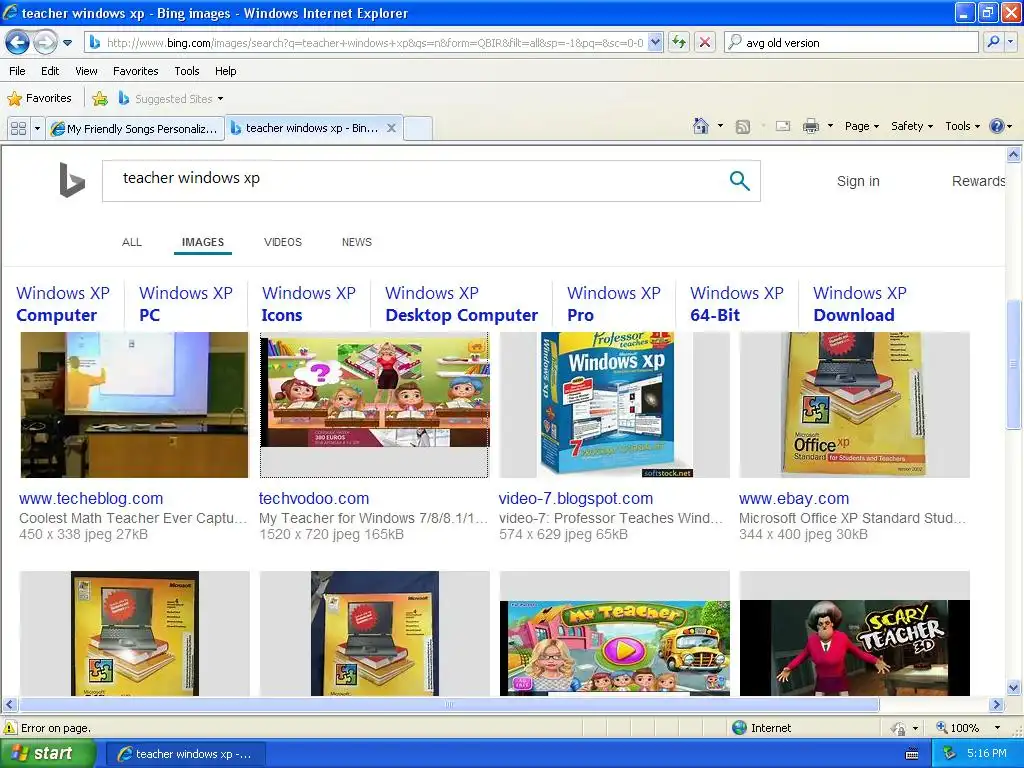This screenshot has height=768, width=1024.
Task: Print page with printer icon
Action: tap(810, 126)
